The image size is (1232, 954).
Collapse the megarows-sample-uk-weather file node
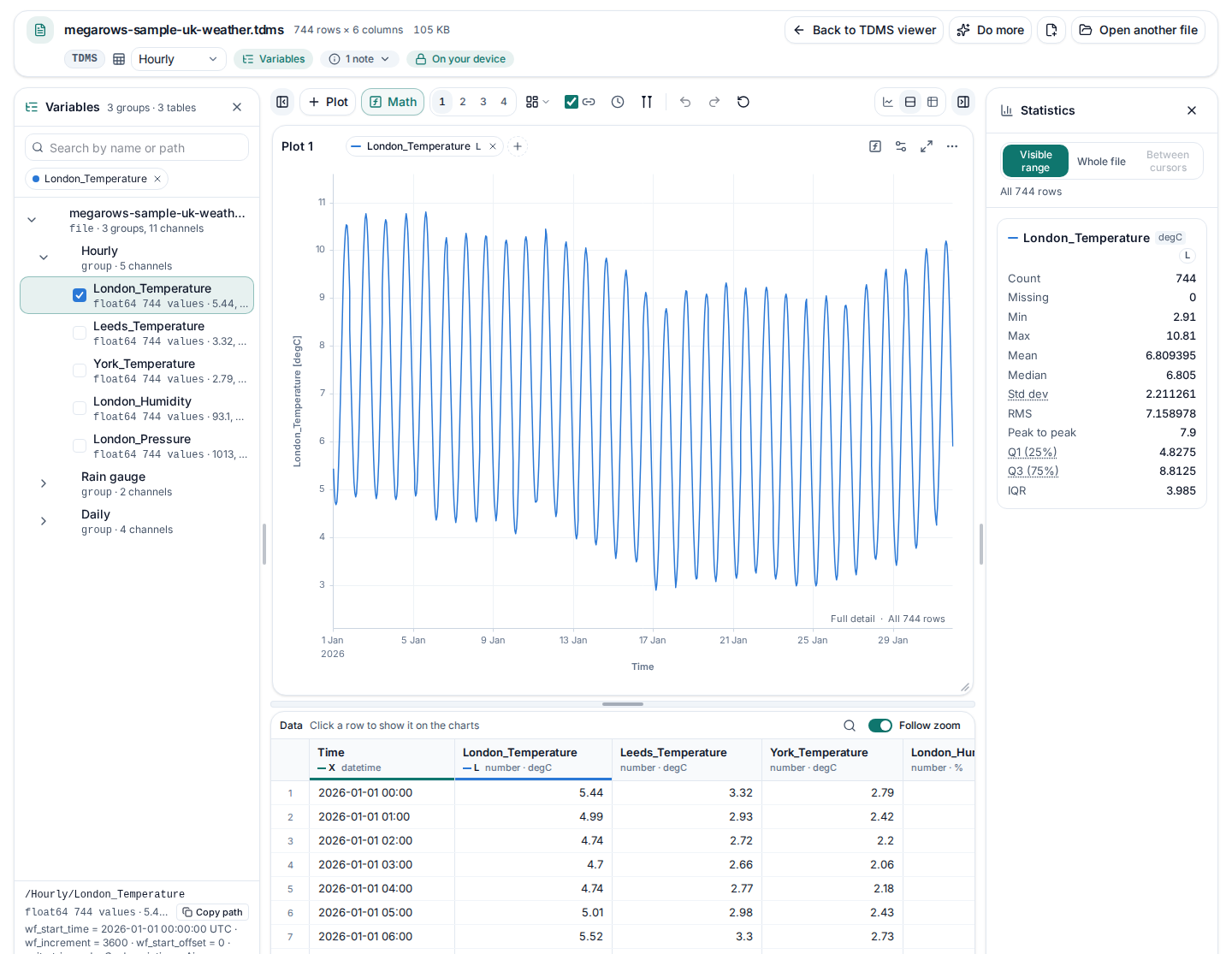click(x=32, y=220)
